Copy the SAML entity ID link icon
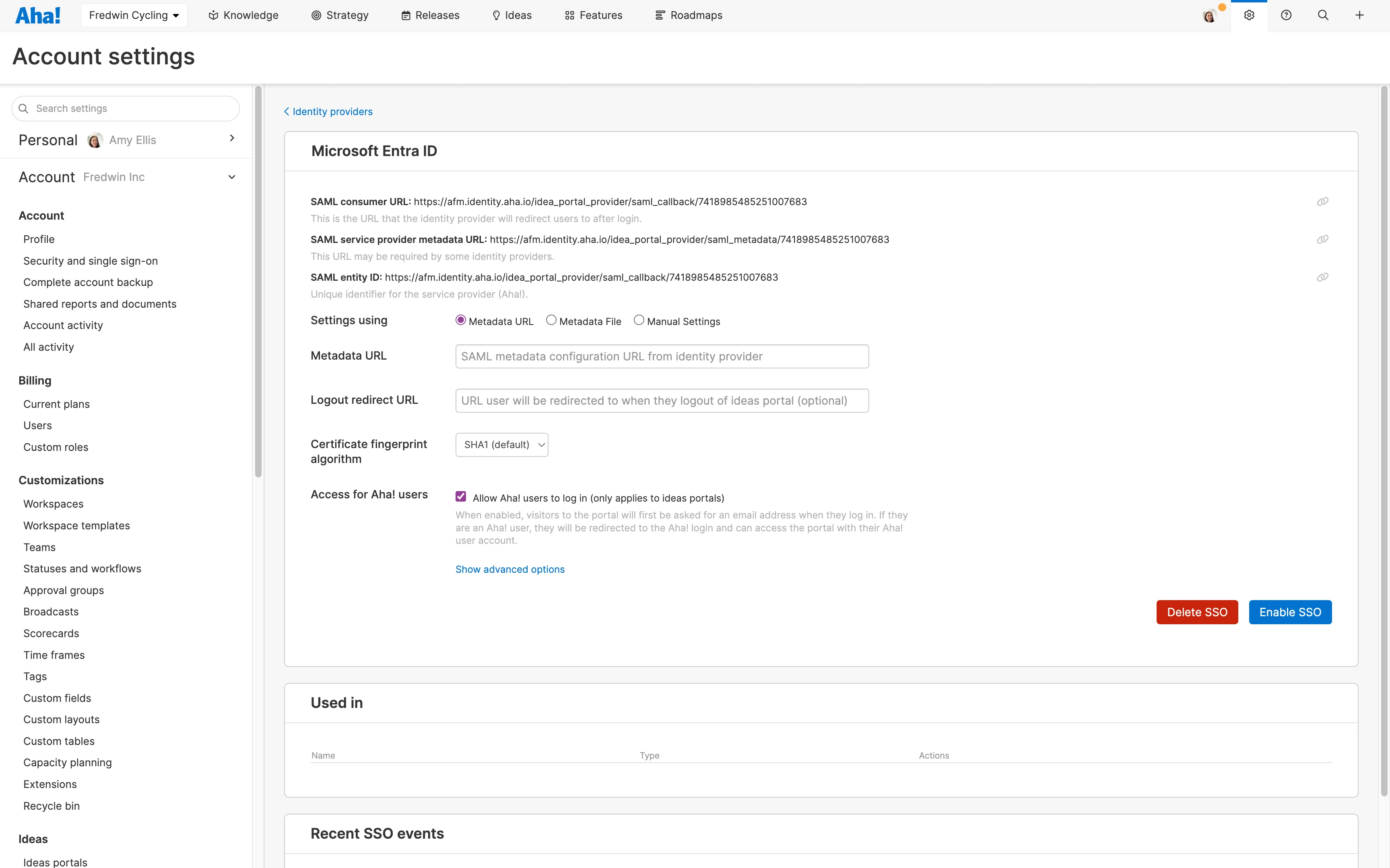1390x868 pixels. [x=1322, y=277]
